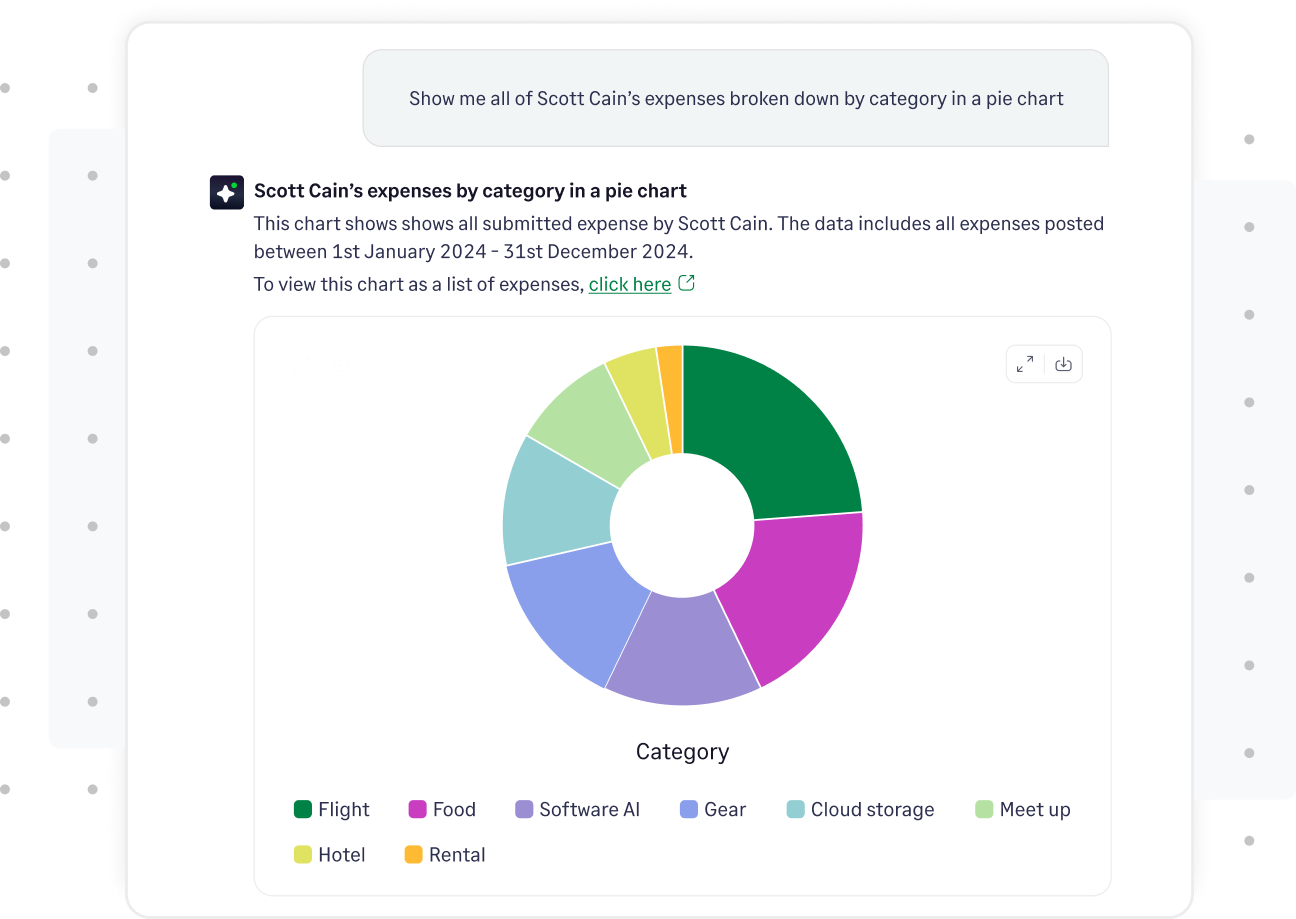
Task: Click the Hotel legend color swatch
Action: click(301, 854)
